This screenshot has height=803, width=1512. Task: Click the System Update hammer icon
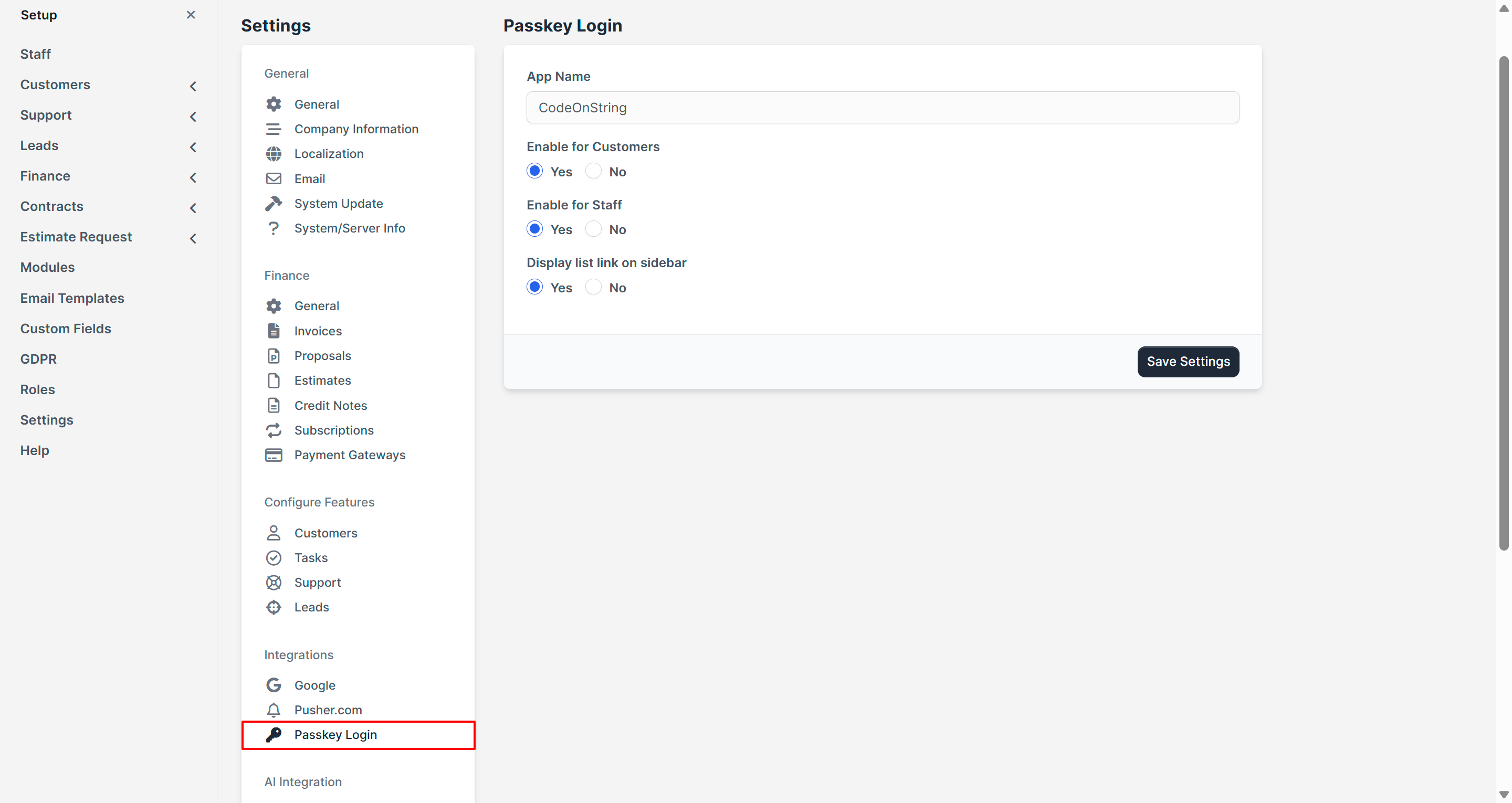274,203
